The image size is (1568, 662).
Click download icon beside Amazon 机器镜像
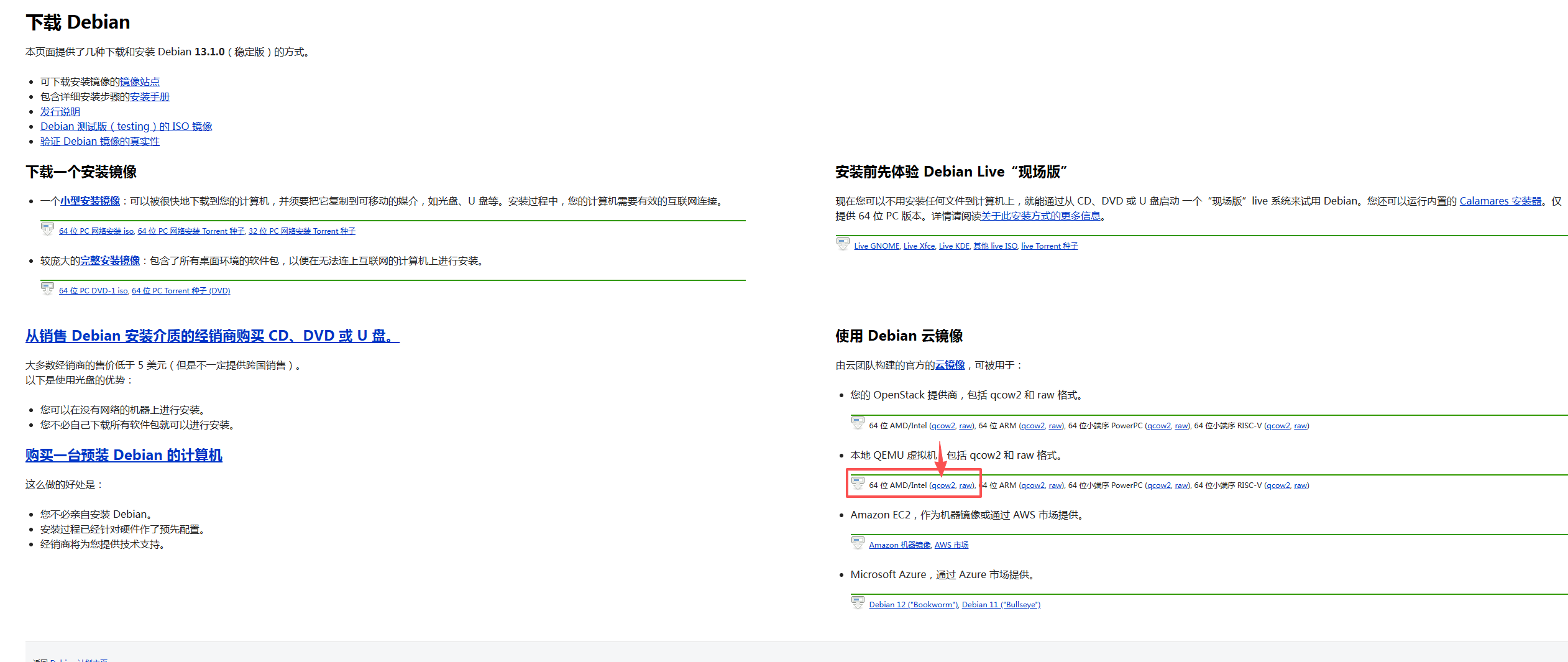tap(858, 543)
